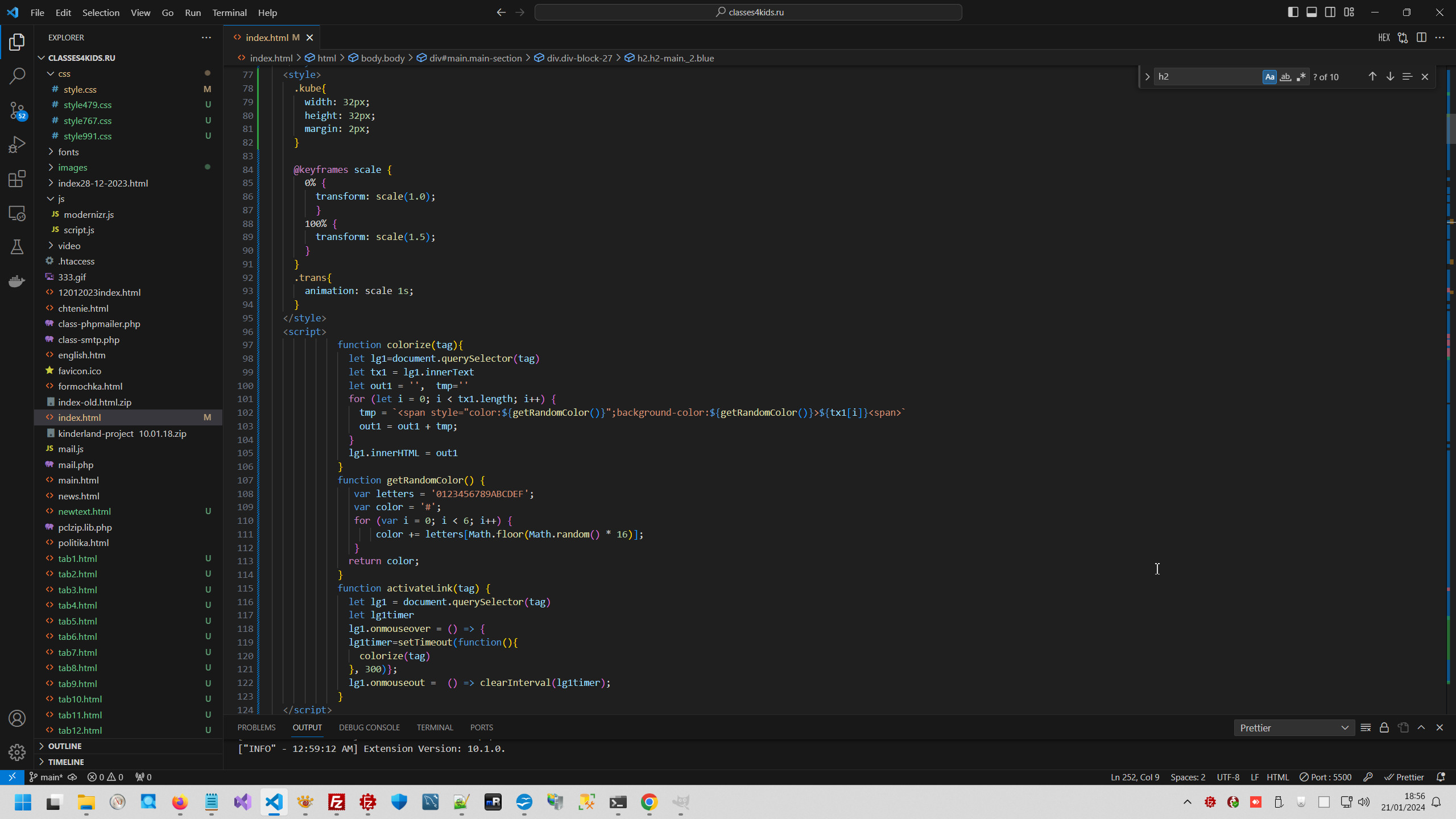Toggle Match Case in Find widget
This screenshot has height=819, width=1456.
click(x=1269, y=77)
